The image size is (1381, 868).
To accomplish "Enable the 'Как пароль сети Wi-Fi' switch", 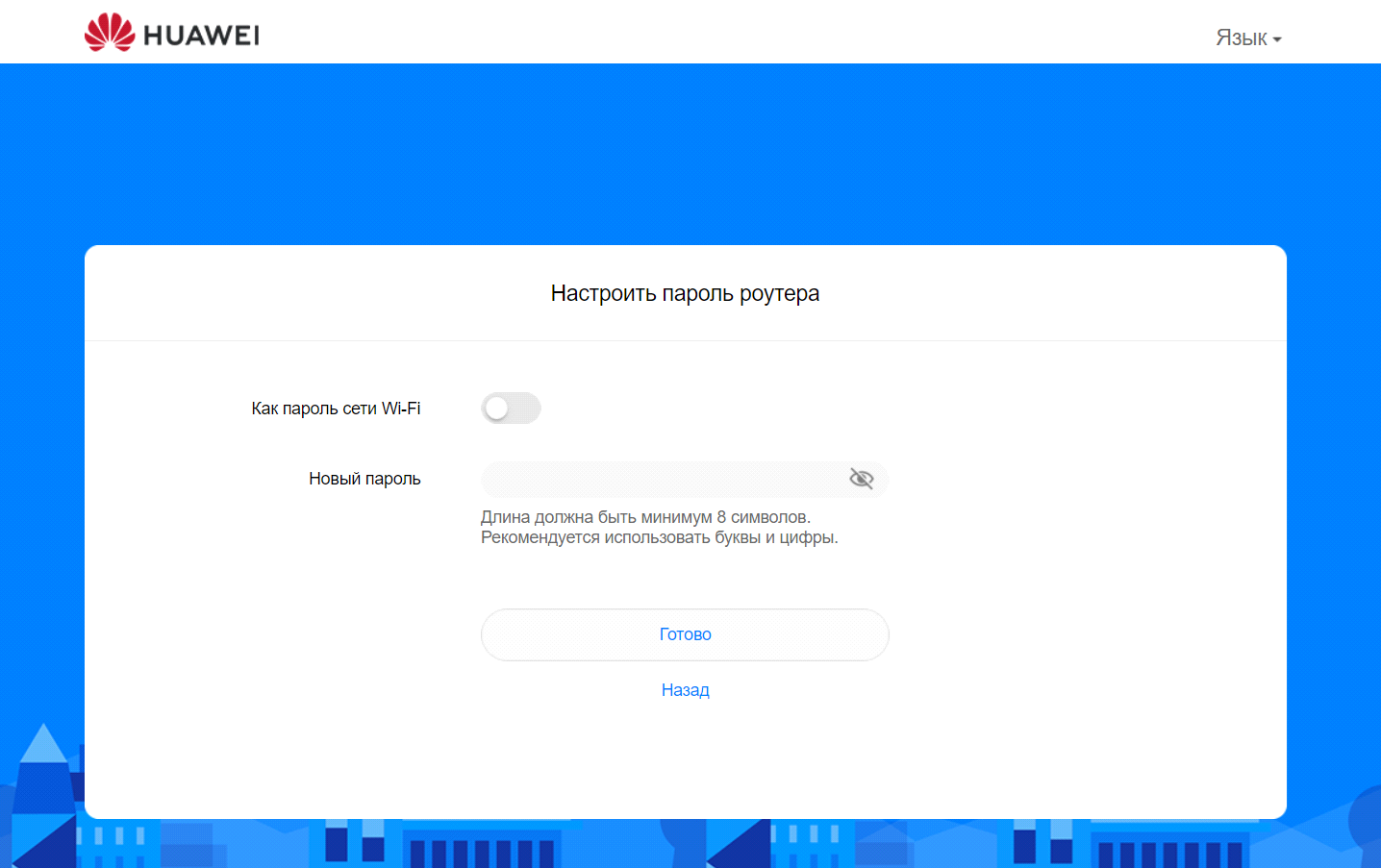I will pyautogui.click(x=511, y=409).
